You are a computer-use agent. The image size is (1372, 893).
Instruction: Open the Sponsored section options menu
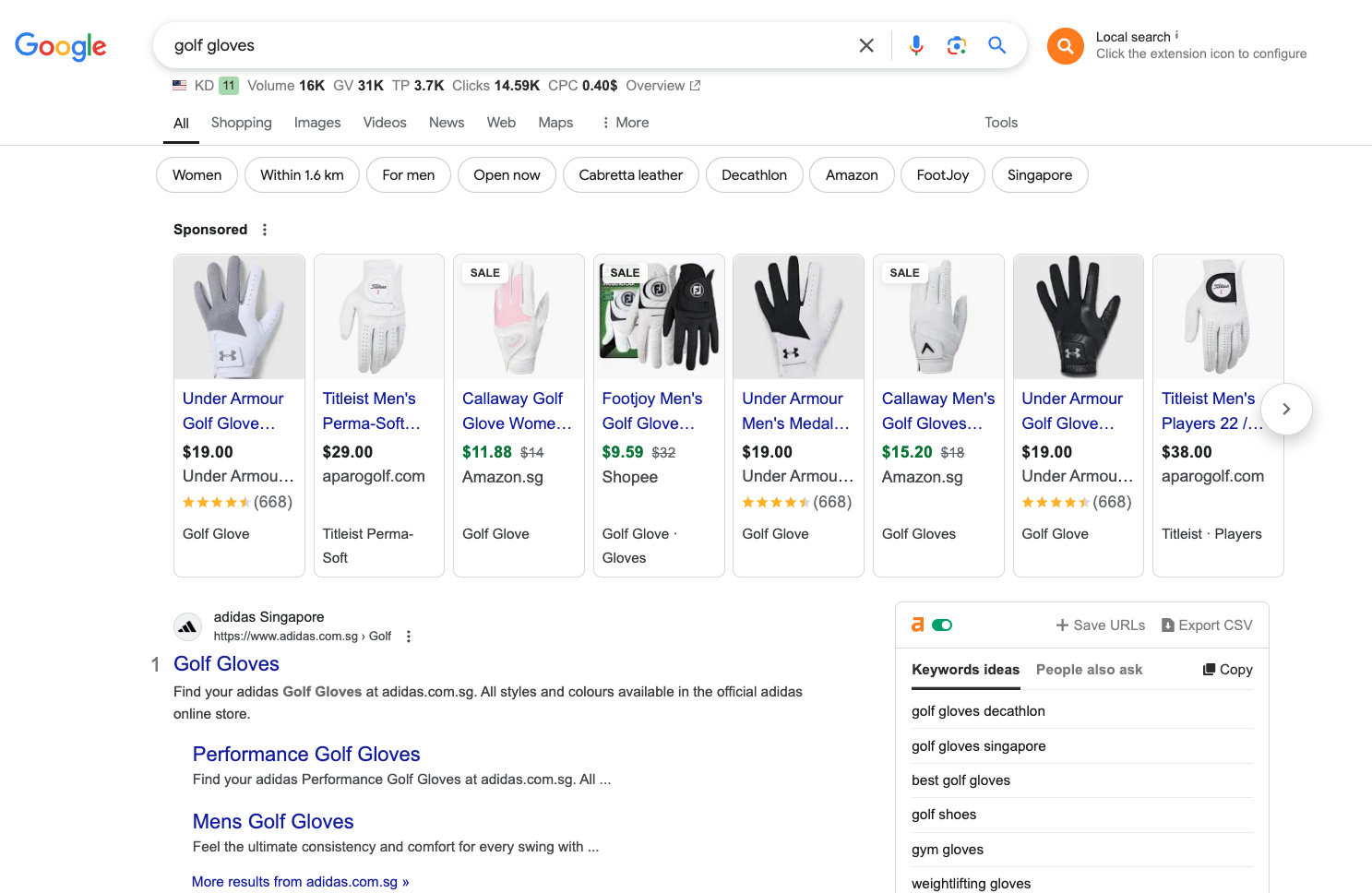(265, 230)
